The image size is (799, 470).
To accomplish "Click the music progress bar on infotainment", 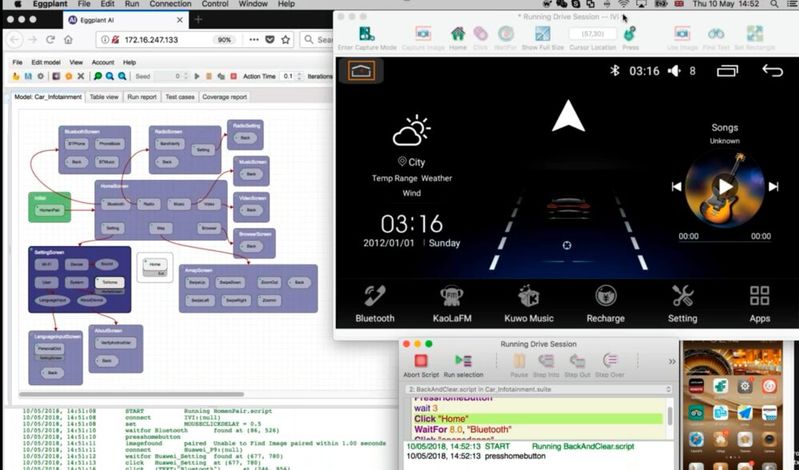I will pos(725,241).
